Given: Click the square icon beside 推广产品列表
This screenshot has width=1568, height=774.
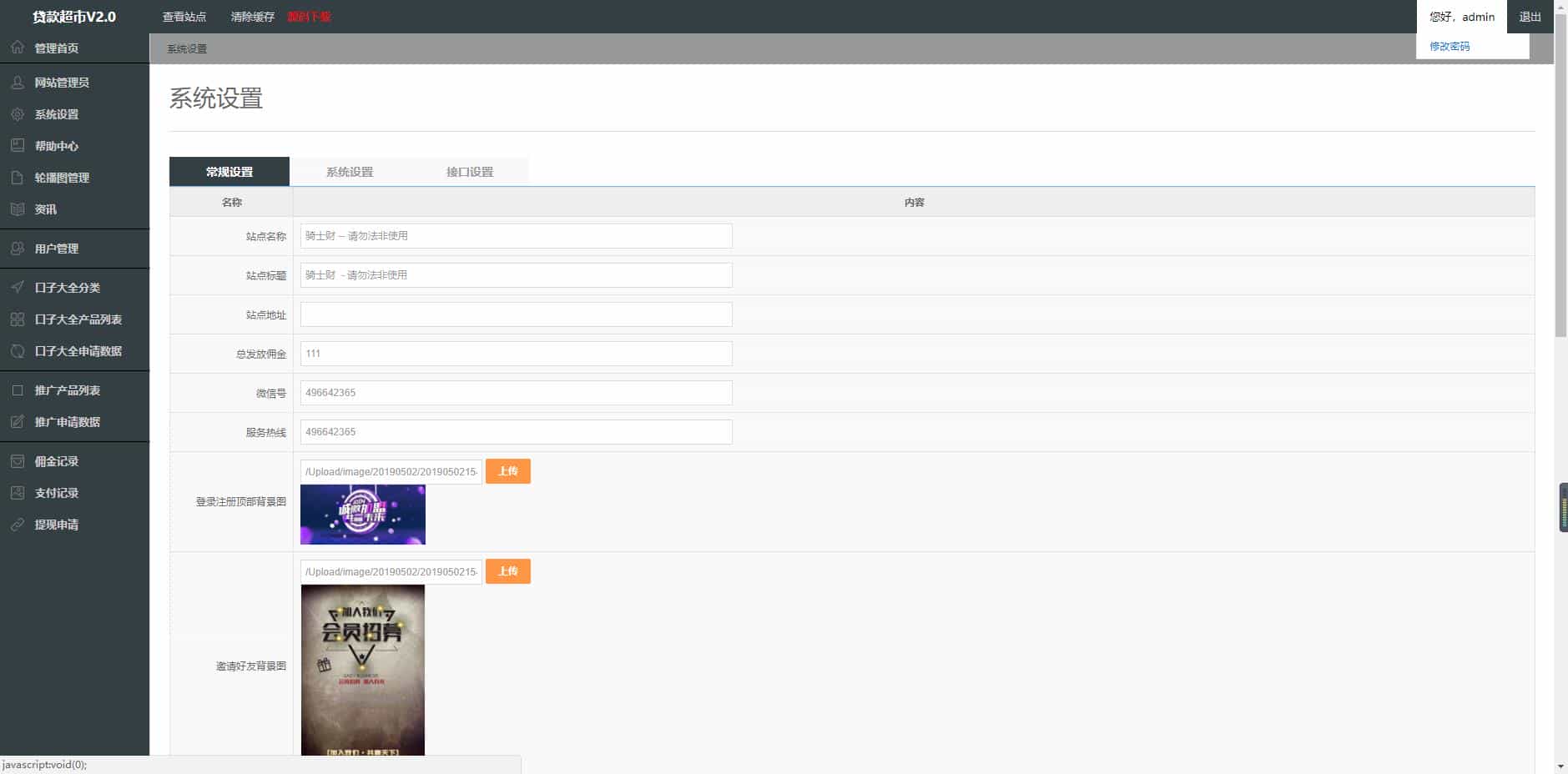Looking at the screenshot, I should coord(18,390).
